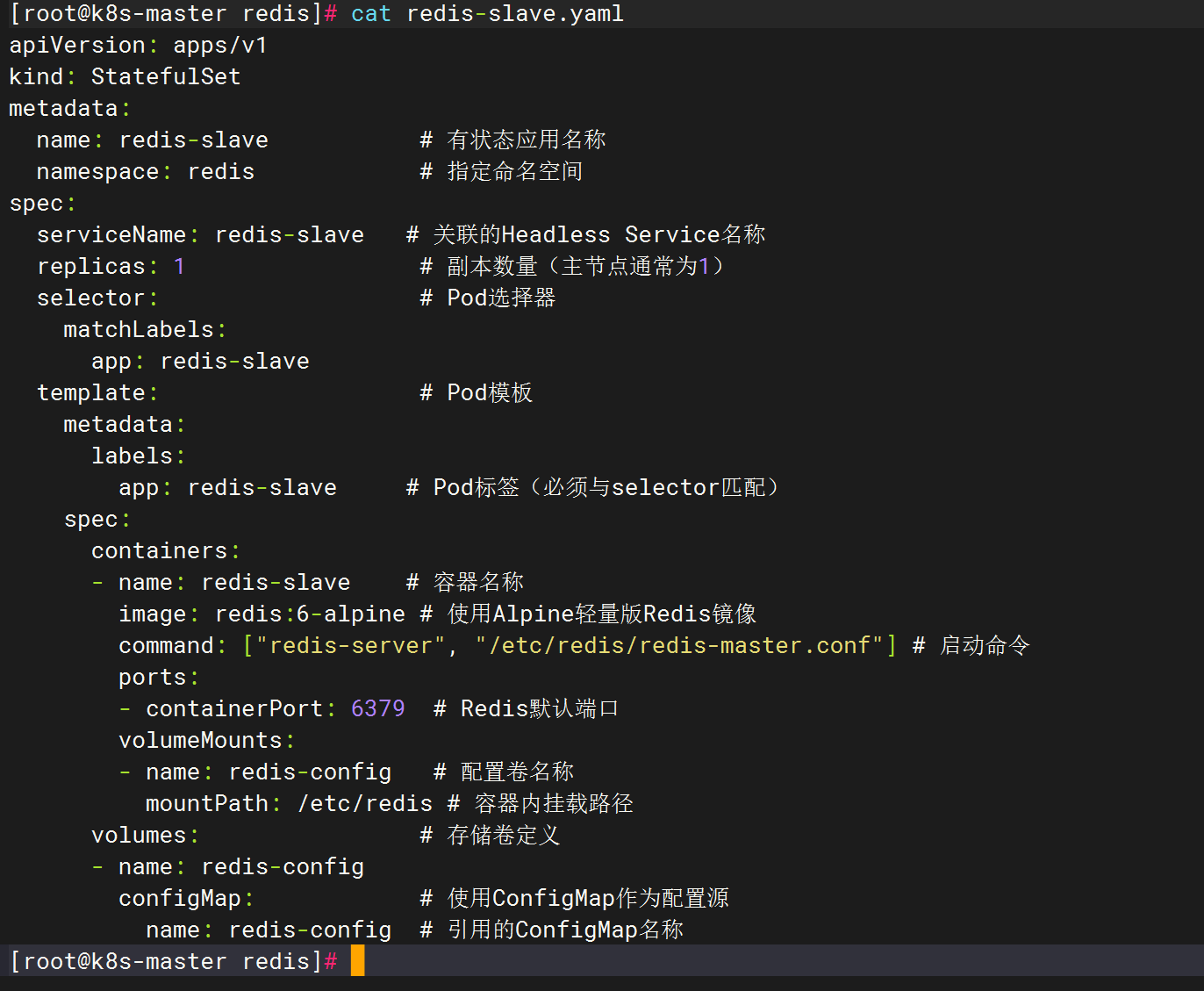Screen dimensions: 1204x991
Task: Click the 'cat' command in the first line
Action: coord(370,14)
